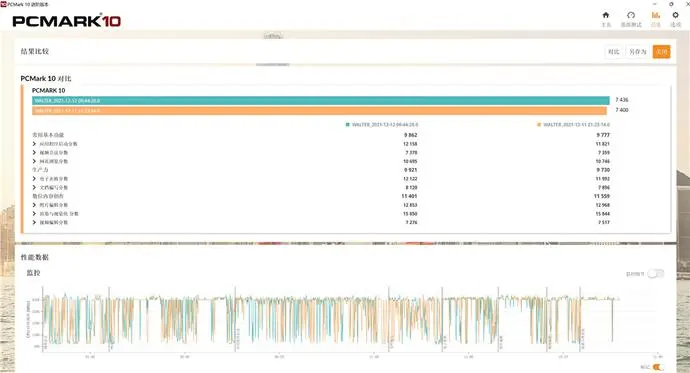Click the small PCMark app icon in title bar
The image size is (690, 373).
(4, 4)
